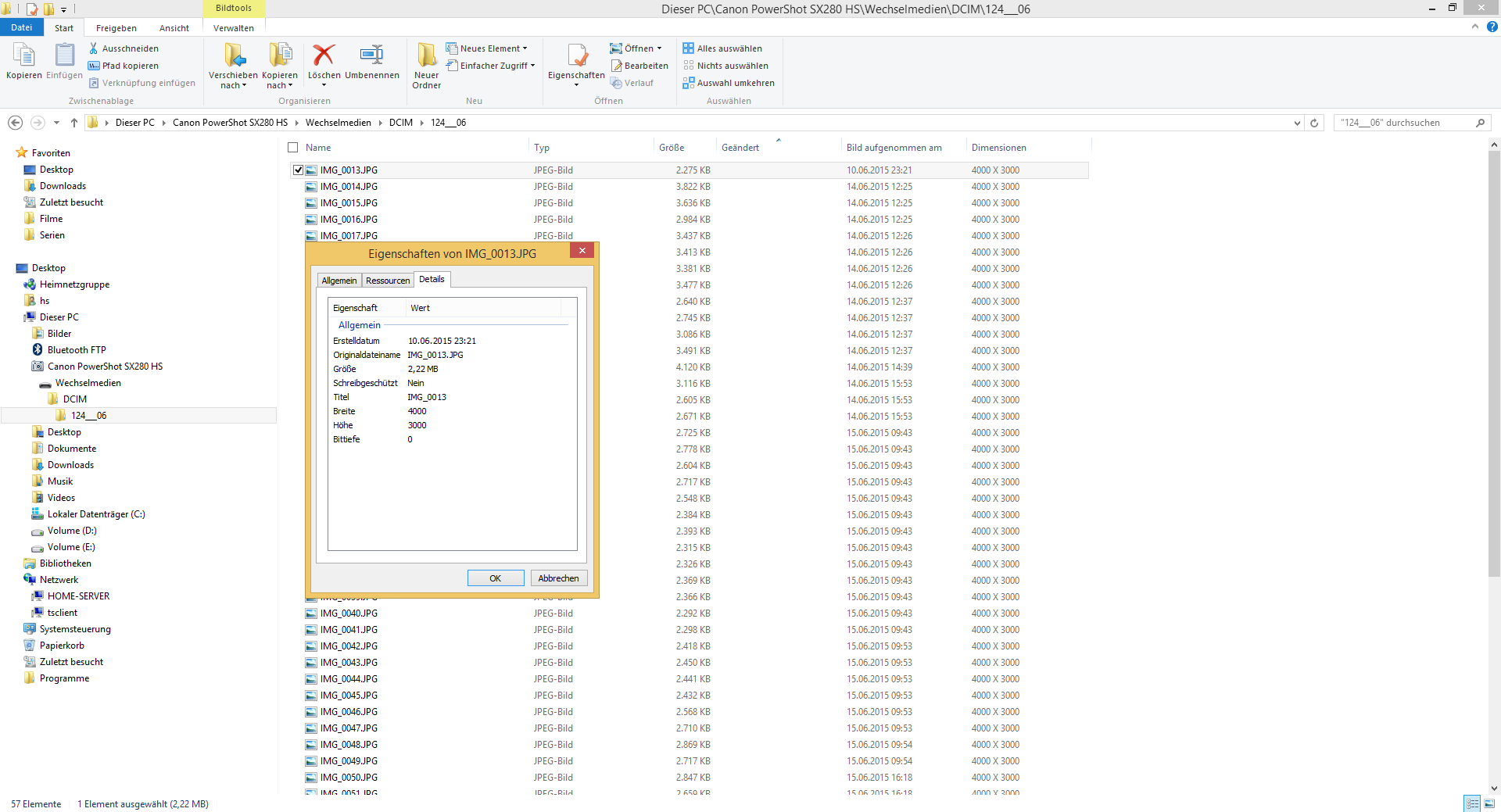Refresh the address bar location
1501x812 pixels.
1314,123
